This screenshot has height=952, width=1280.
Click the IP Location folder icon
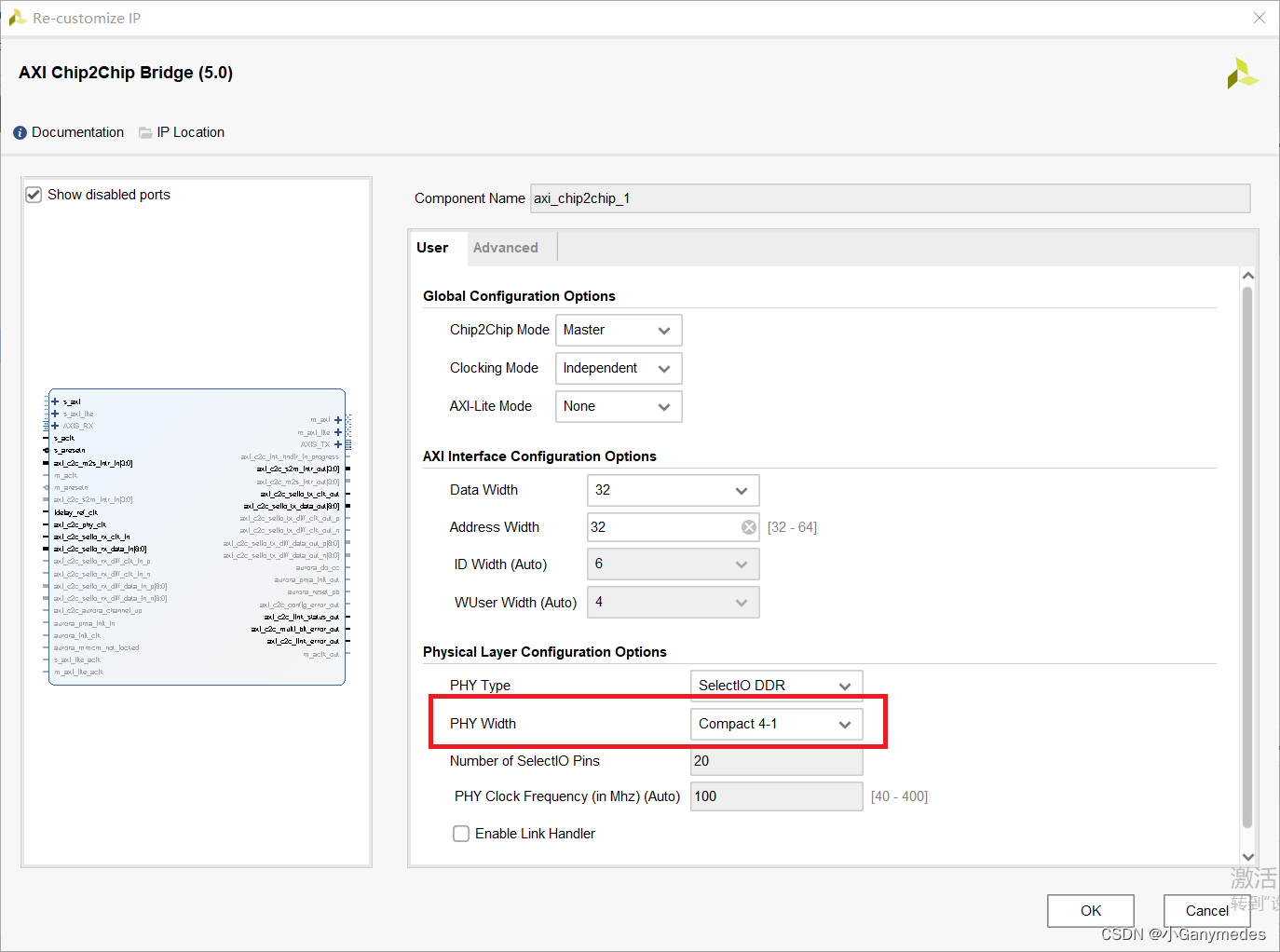(145, 132)
